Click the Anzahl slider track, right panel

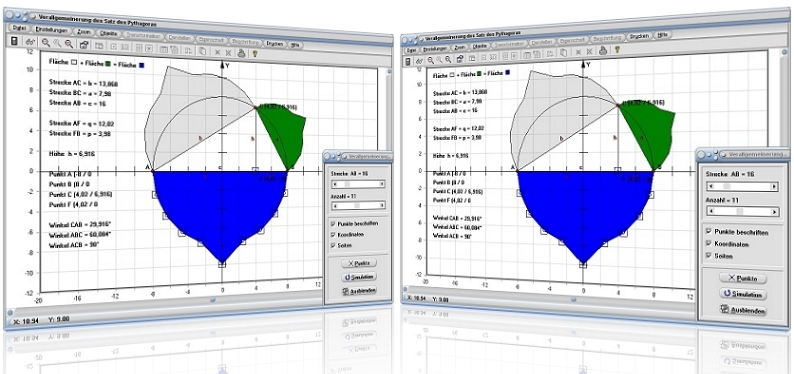(742, 211)
